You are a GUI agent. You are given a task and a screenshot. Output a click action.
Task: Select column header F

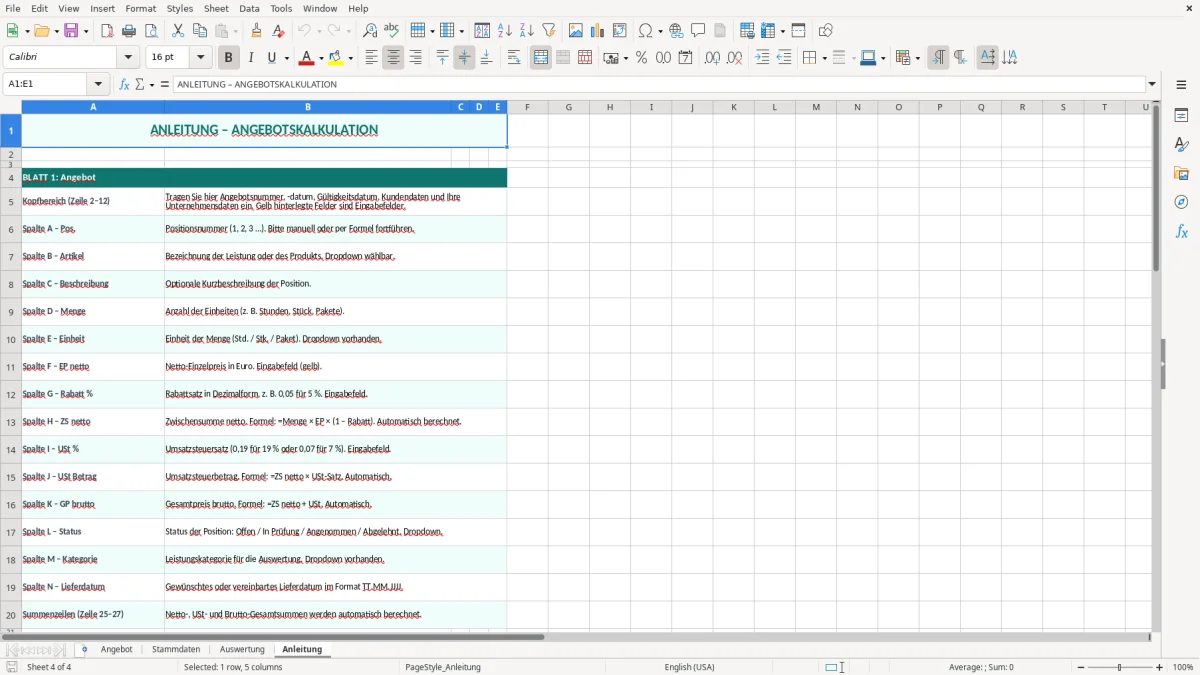[527, 107]
